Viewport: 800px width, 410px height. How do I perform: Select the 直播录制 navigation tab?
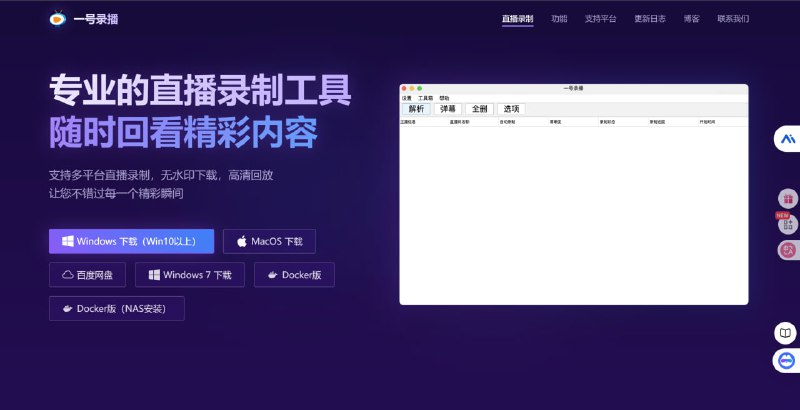click(x=517, y=19)
